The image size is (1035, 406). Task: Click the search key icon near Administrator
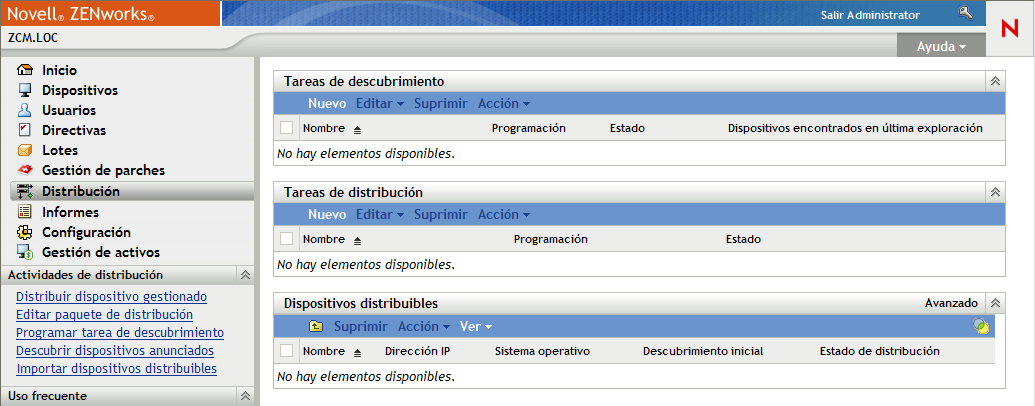pos(965,13)
